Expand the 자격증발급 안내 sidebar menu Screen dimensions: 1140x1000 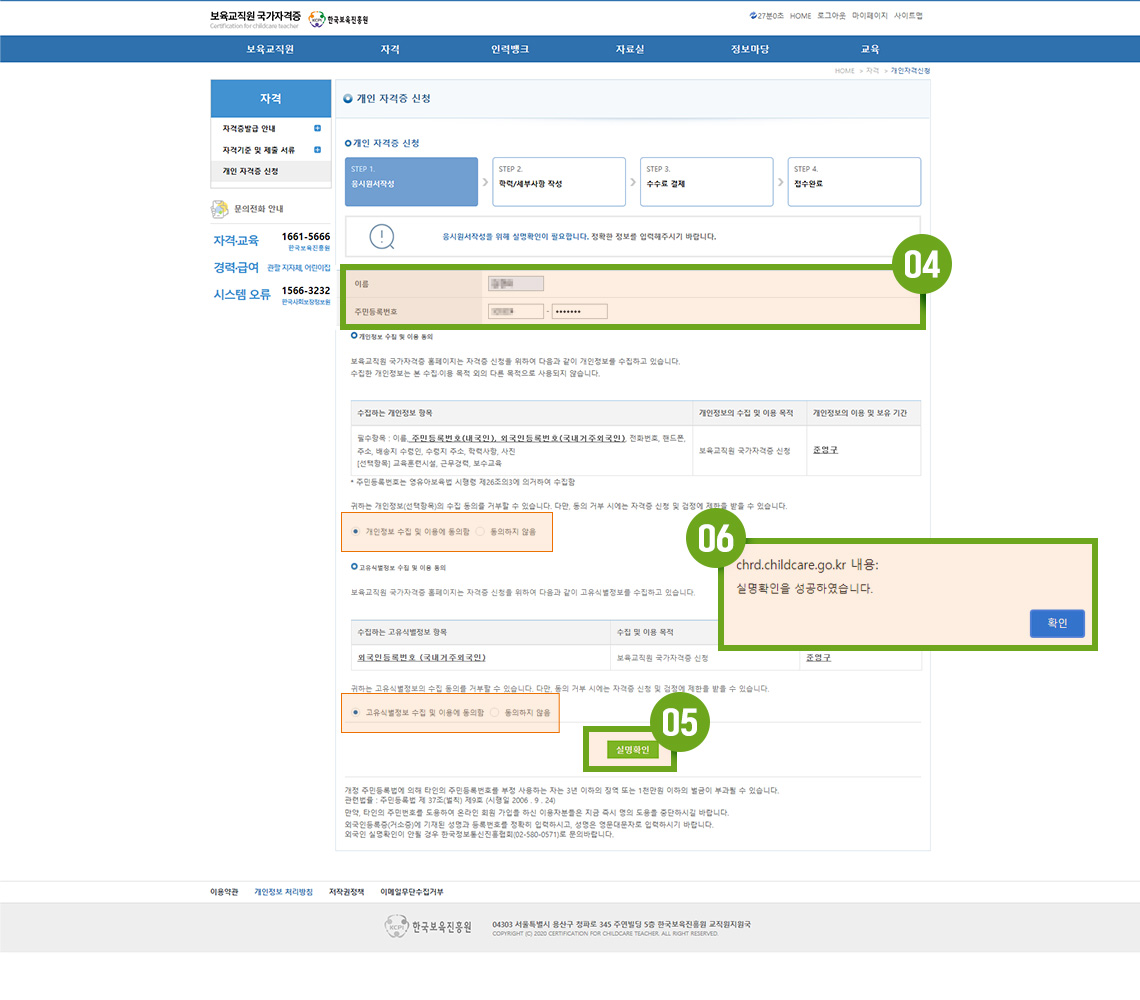tap(317, 129)
